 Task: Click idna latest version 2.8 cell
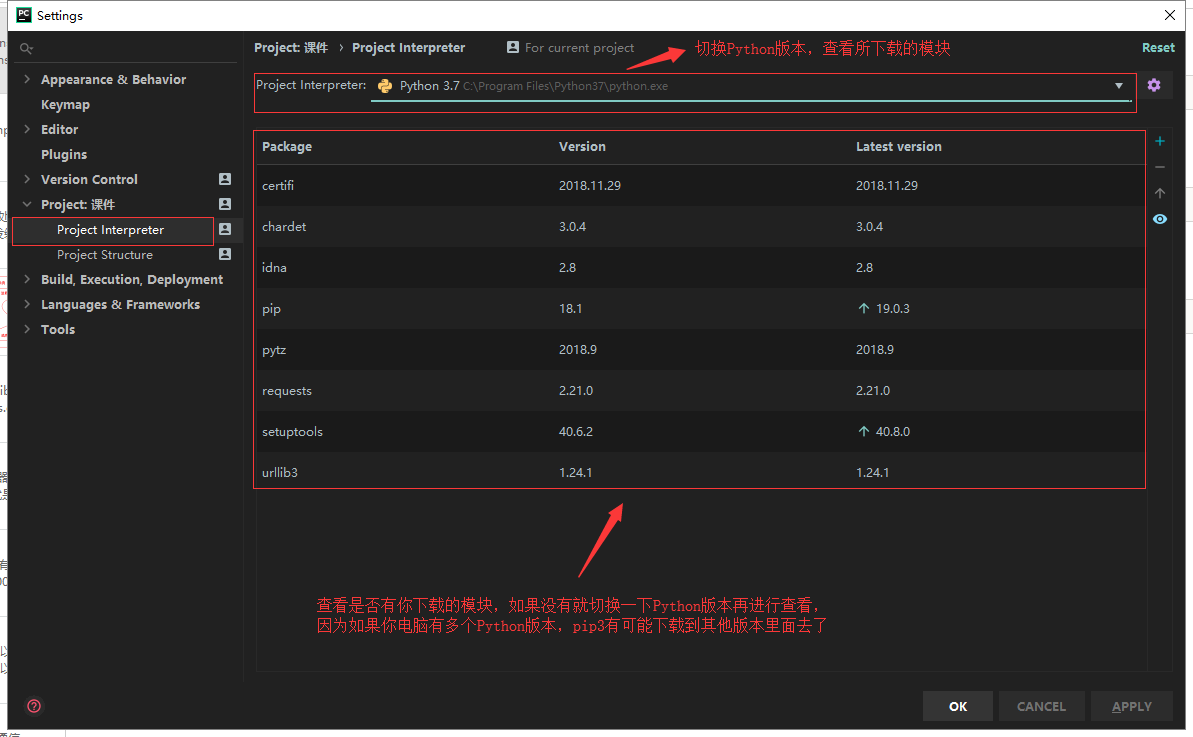pos(864,268)
